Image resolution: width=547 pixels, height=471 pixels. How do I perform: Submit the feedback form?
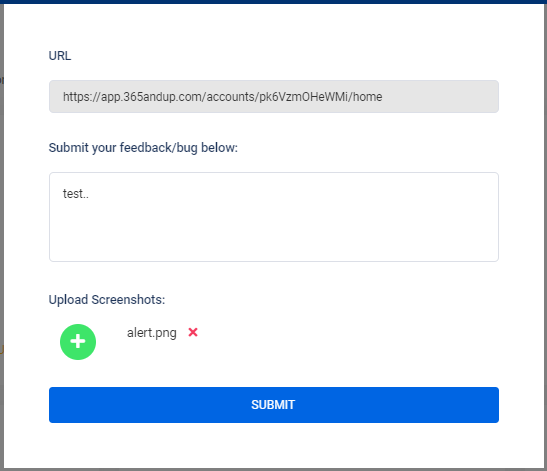coord(274,405)
